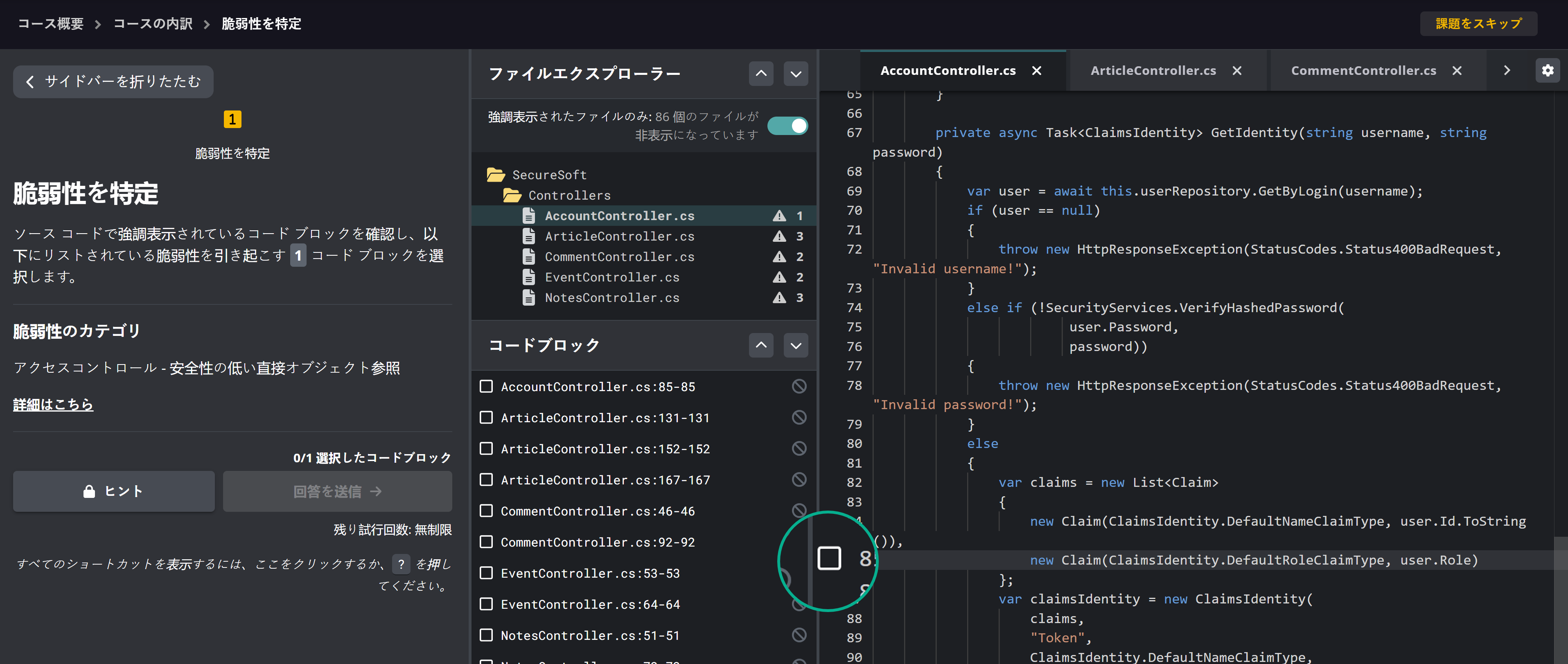Viewport: 1568px width, 664px height.
Task: Check the EventController.cs:64-64 code block
Action: click(486, 604)
